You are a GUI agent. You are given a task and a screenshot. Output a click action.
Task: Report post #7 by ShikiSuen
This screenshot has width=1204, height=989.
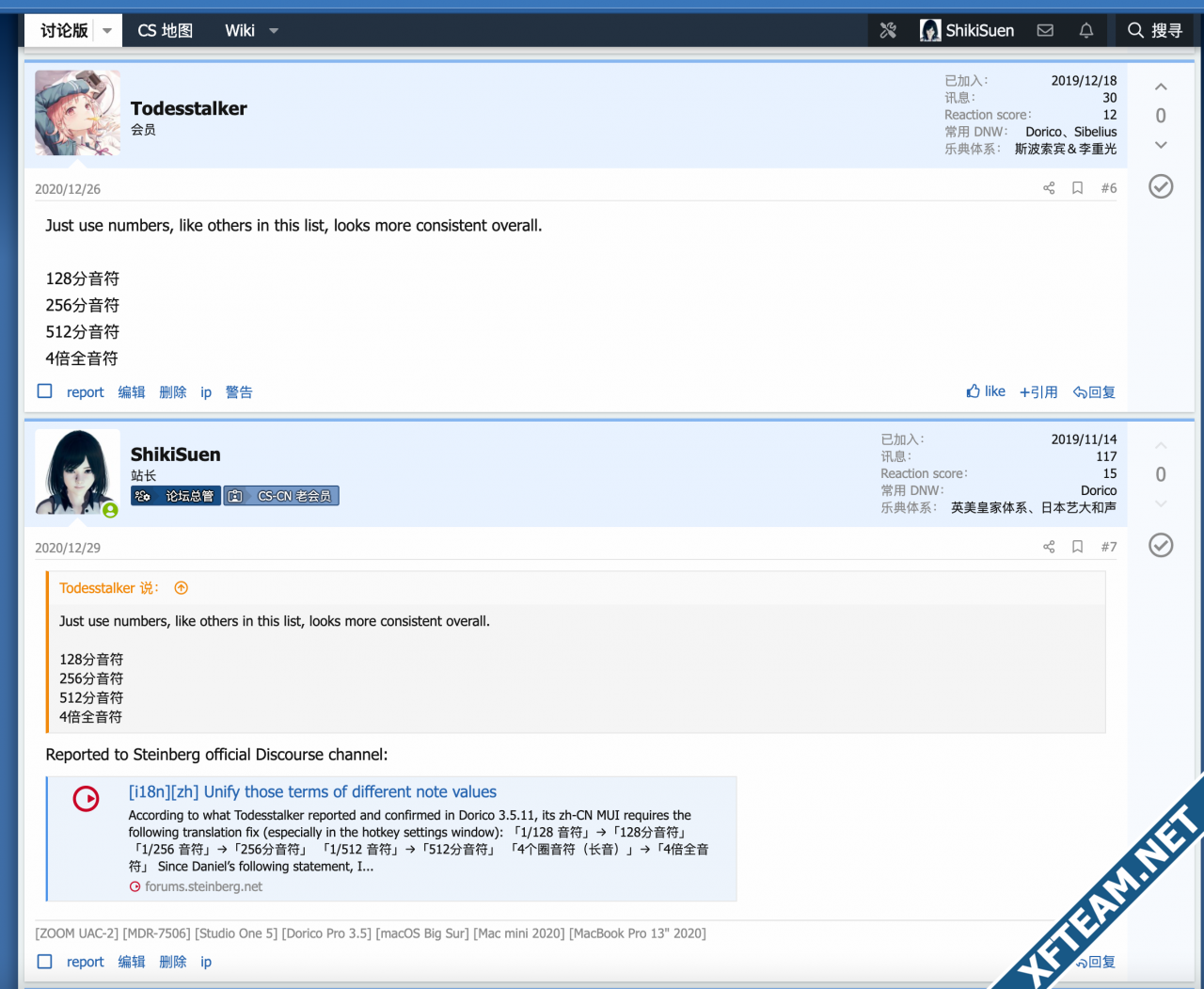click(86, 962)
